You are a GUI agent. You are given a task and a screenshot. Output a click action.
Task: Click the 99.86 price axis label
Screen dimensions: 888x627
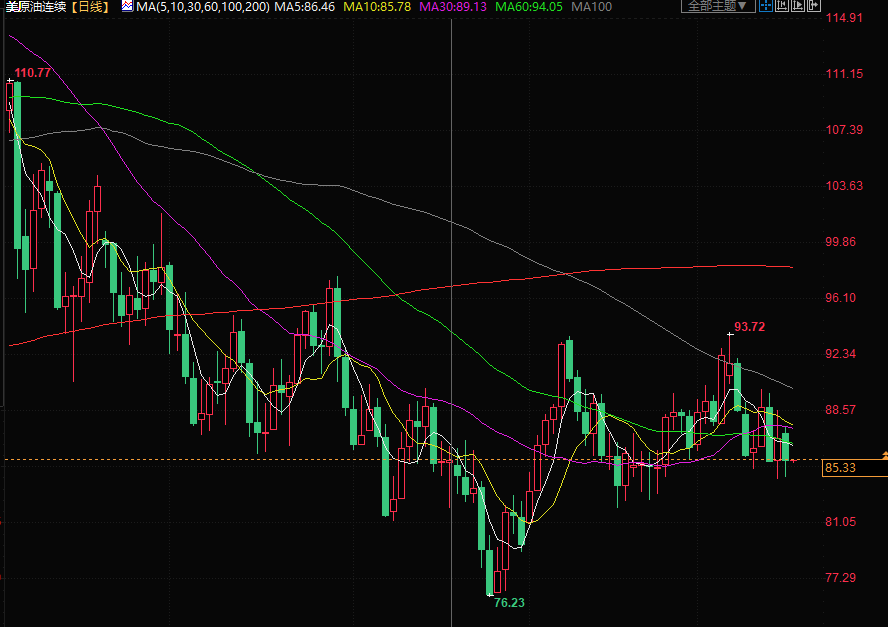click(842, 242)
